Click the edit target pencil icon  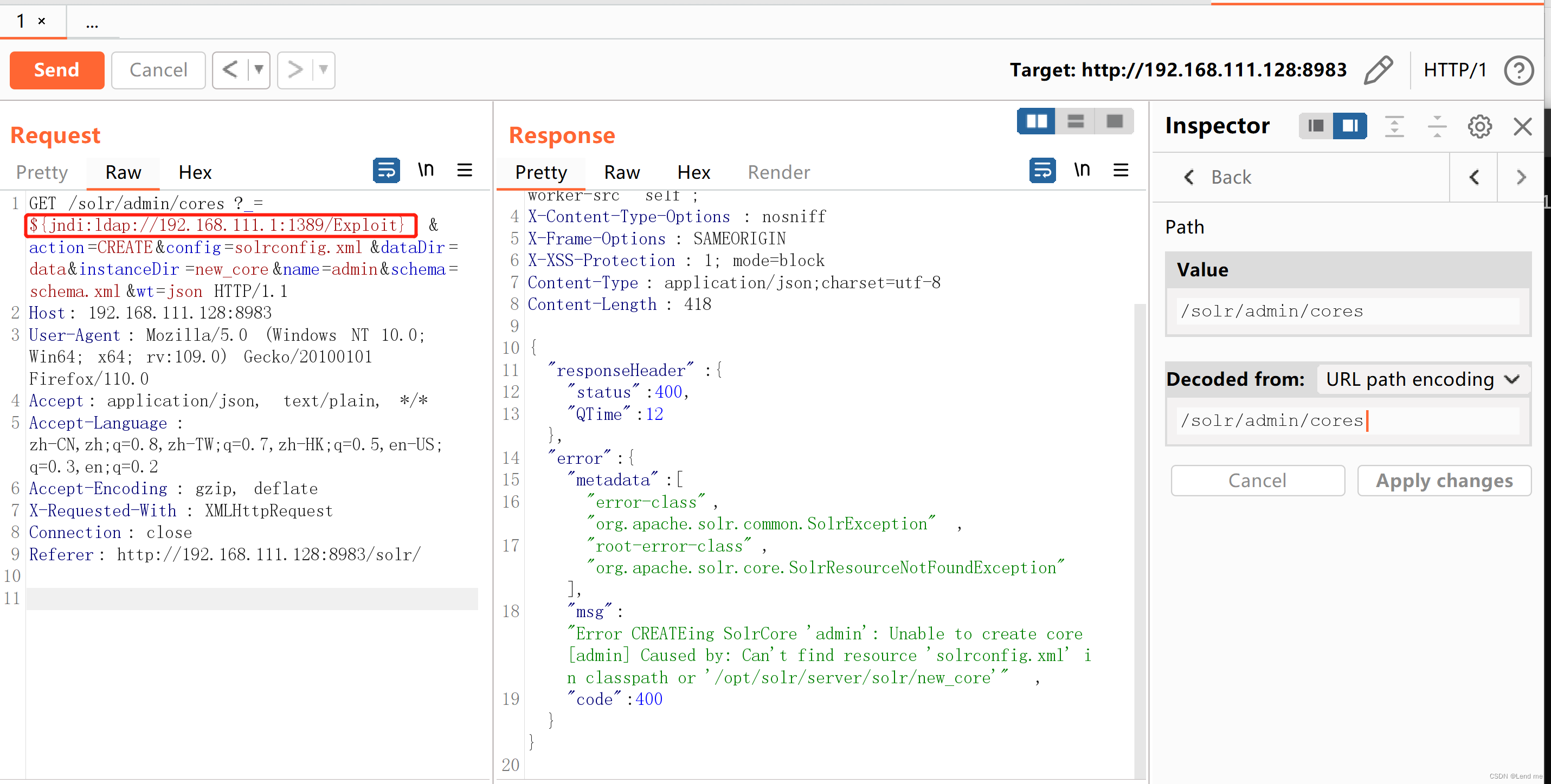point(1378,70)
